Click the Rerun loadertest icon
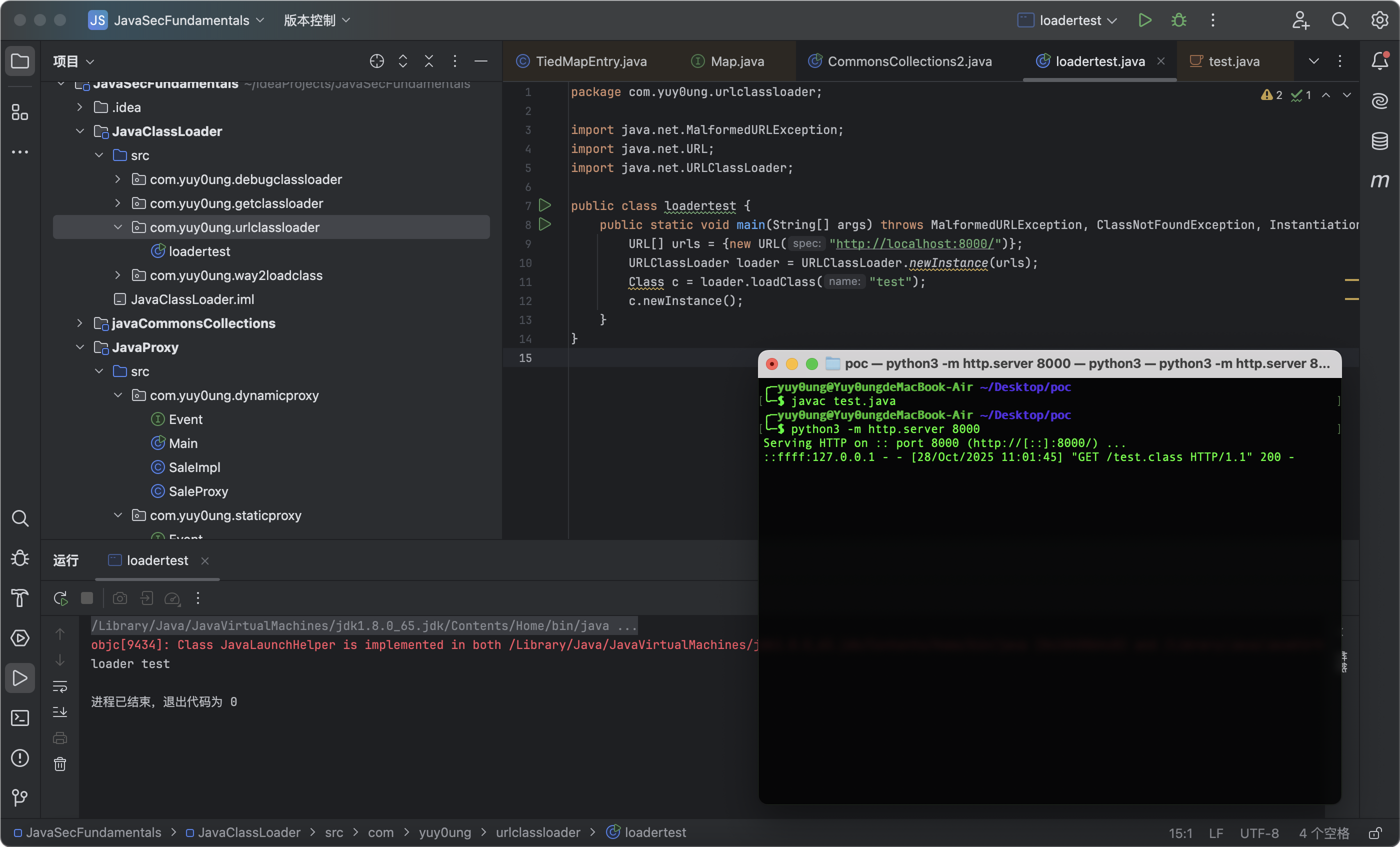 pos(60,598)
